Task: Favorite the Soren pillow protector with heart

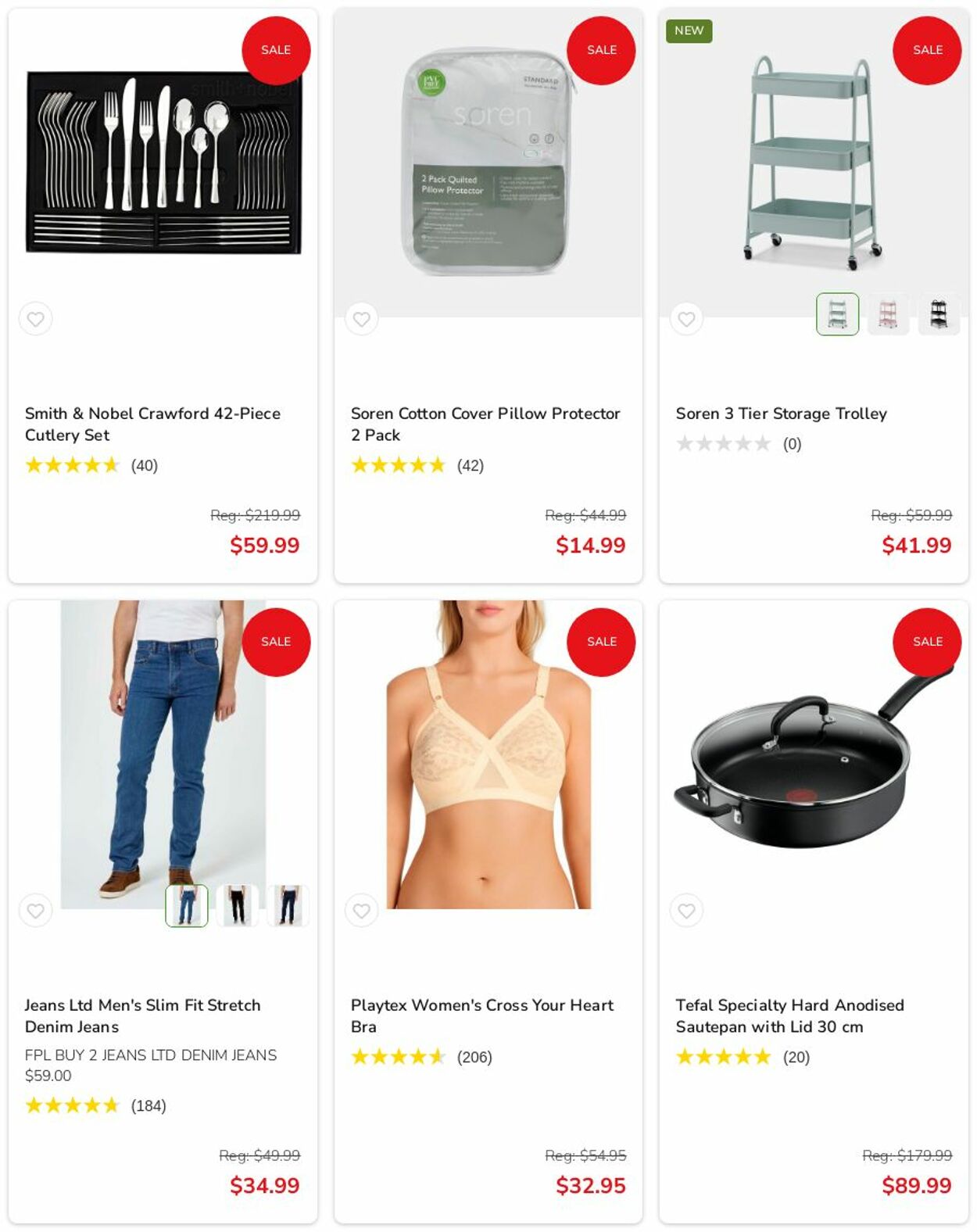Action: click(361, 319)
